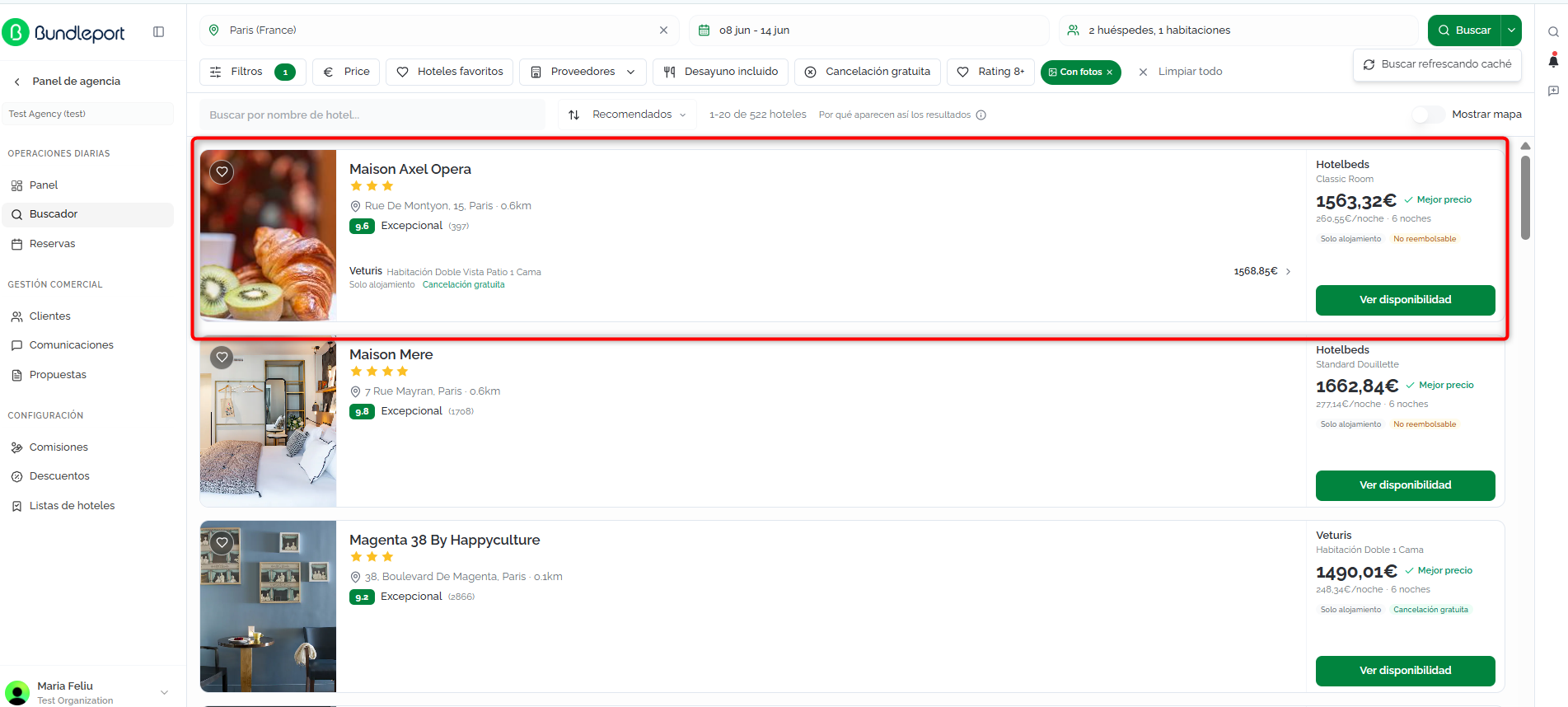Click Magenta 38 room photo
Screen dimensions: 1568x707
point(268,606)
